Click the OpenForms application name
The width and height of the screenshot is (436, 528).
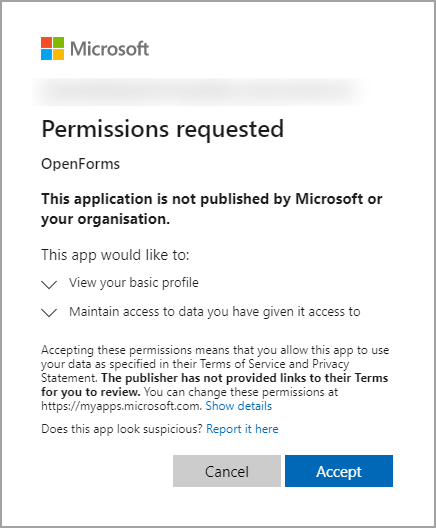click(x=80, y=164)
